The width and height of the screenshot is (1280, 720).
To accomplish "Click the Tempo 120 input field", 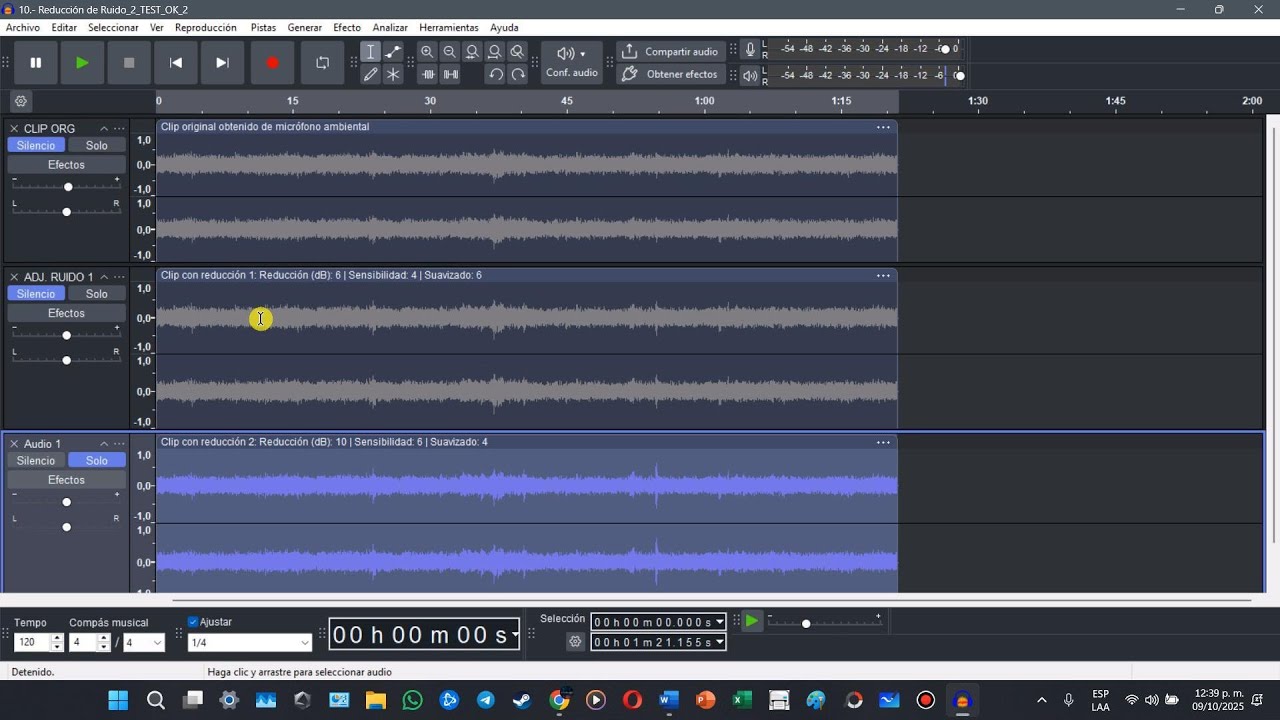I will pos(33,643).
